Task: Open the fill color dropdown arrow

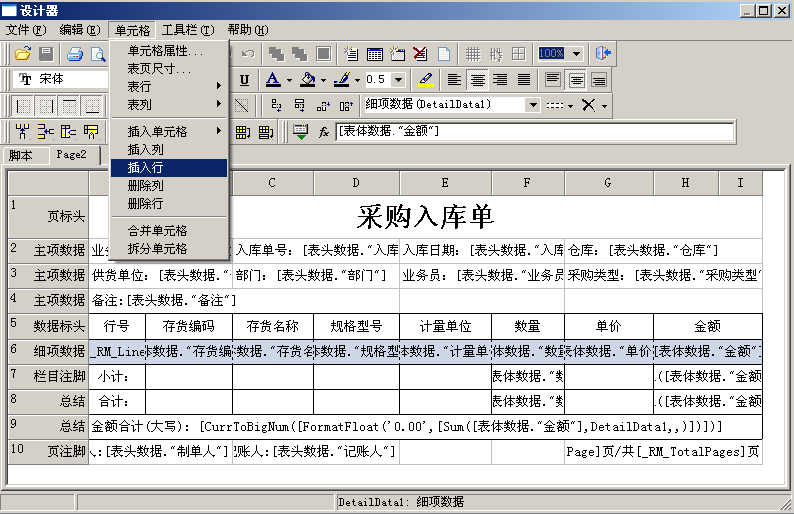Action: tap(323, 80)
